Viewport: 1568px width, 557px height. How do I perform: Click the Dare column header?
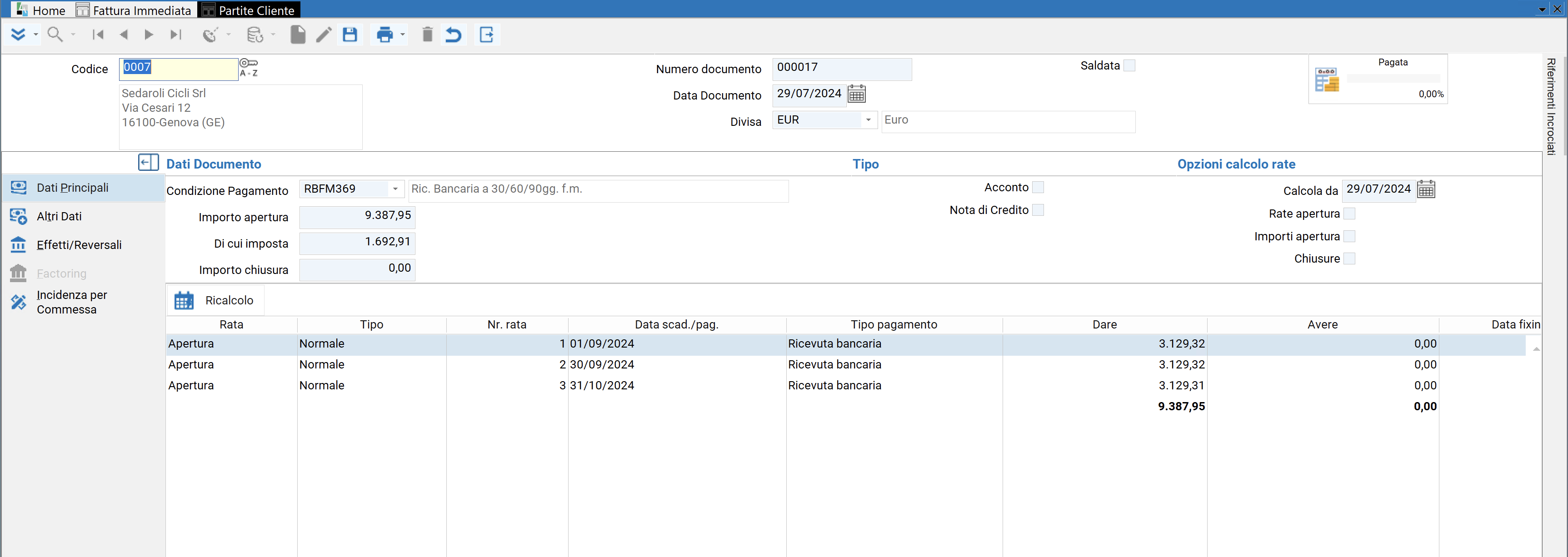click(1105, 324)
